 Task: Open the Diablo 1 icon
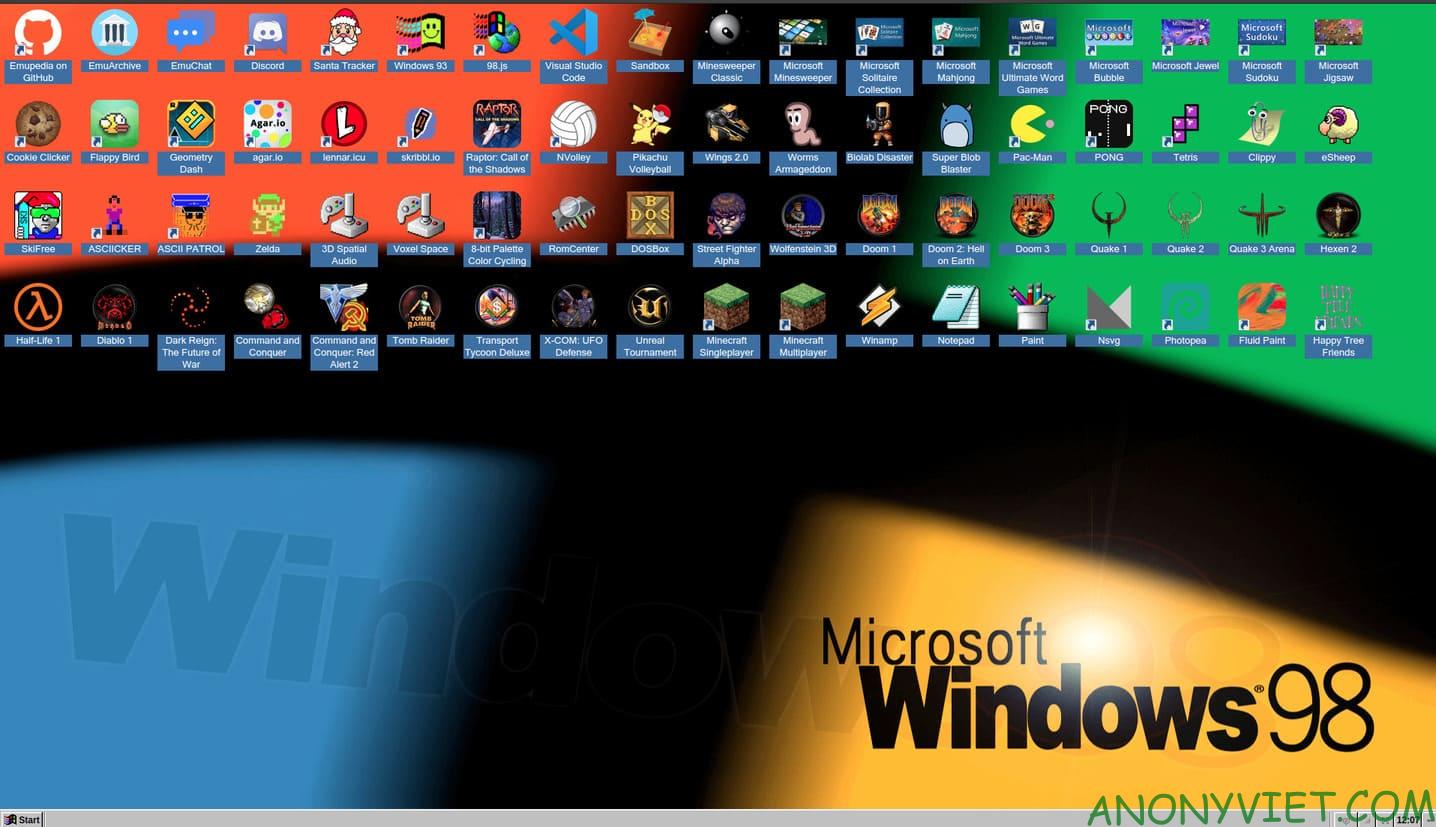point(115,307)
